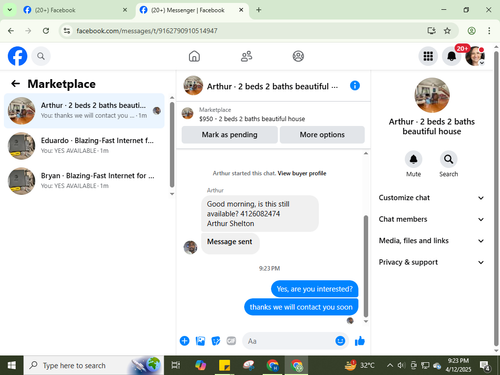The height and width of the screenshot is (375, 500).
Task: Open the Groups icon in top nav
Action: coord(298,56)
